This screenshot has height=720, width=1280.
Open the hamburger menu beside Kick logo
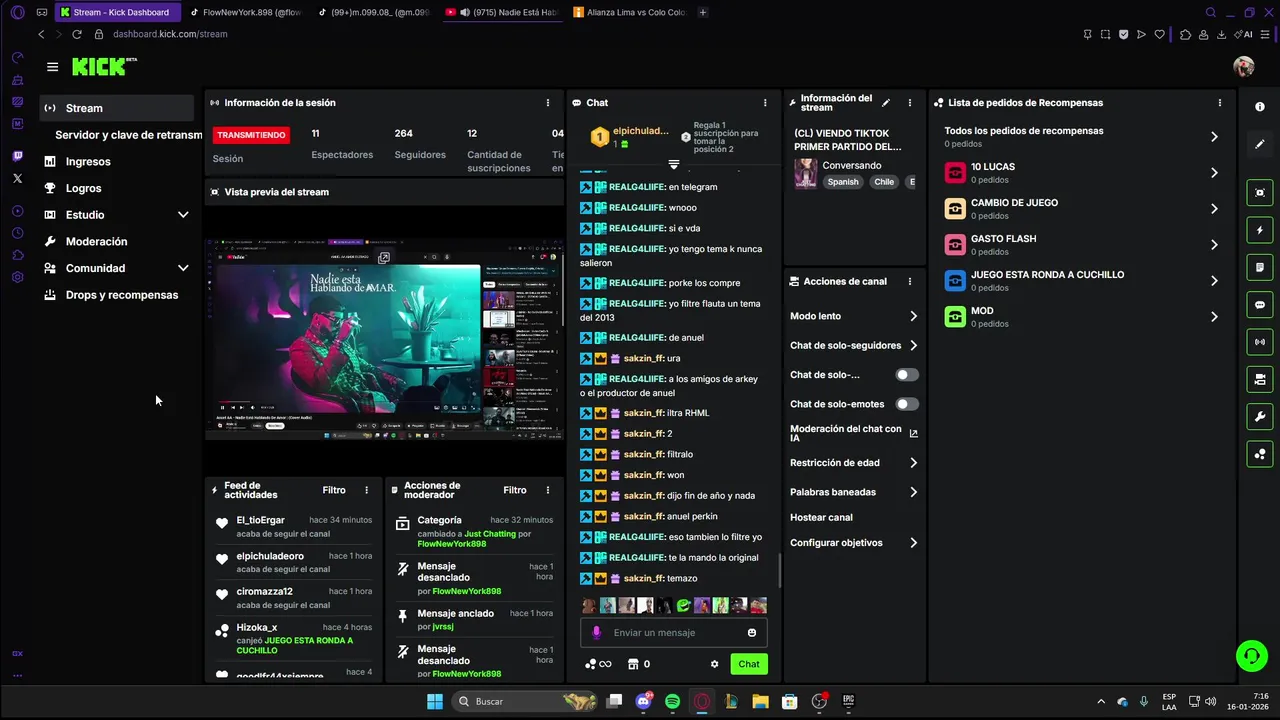(x=52, y=67)
